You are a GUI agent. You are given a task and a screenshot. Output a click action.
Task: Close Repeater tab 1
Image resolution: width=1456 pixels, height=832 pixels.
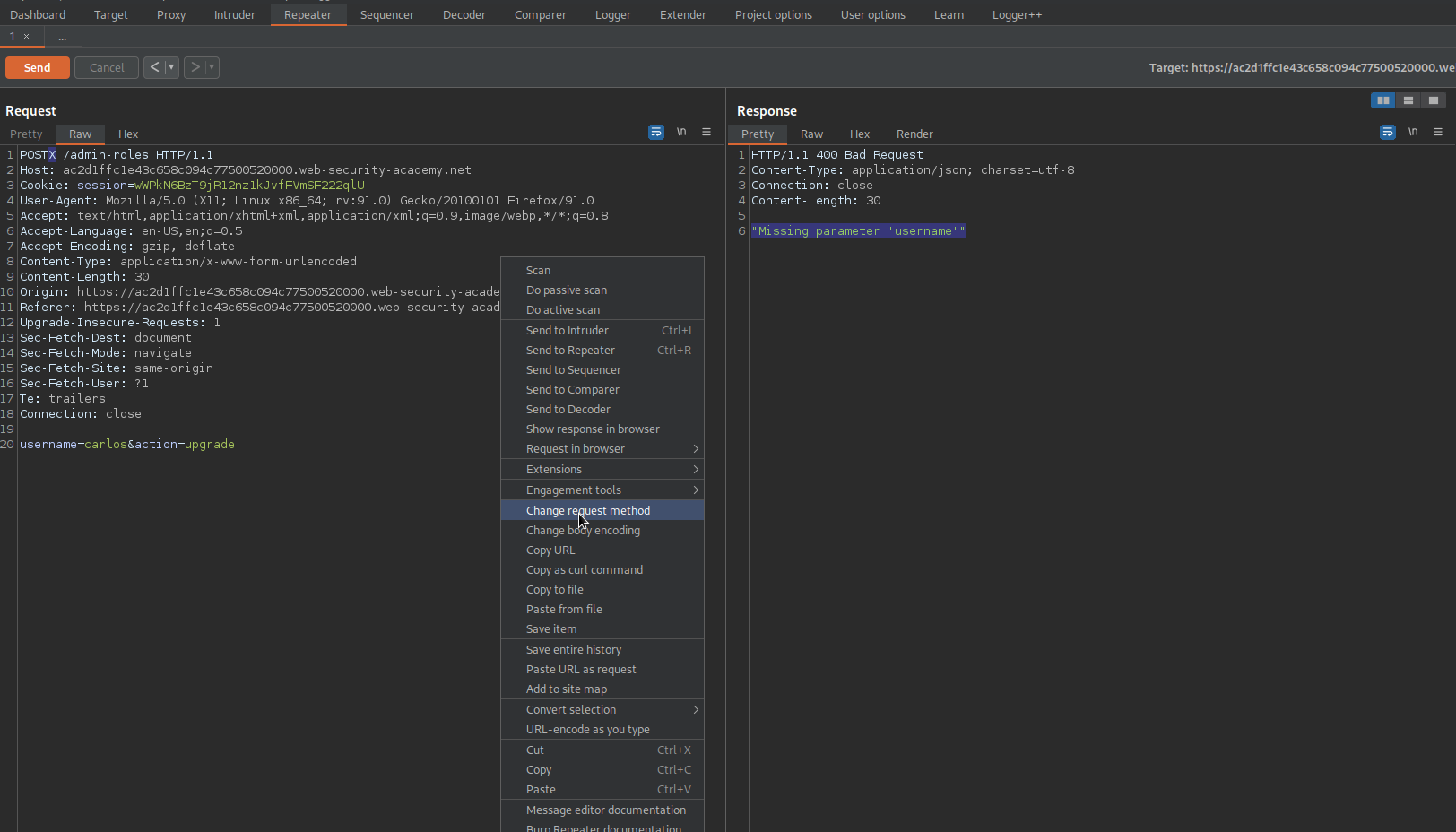pos(27,37)
